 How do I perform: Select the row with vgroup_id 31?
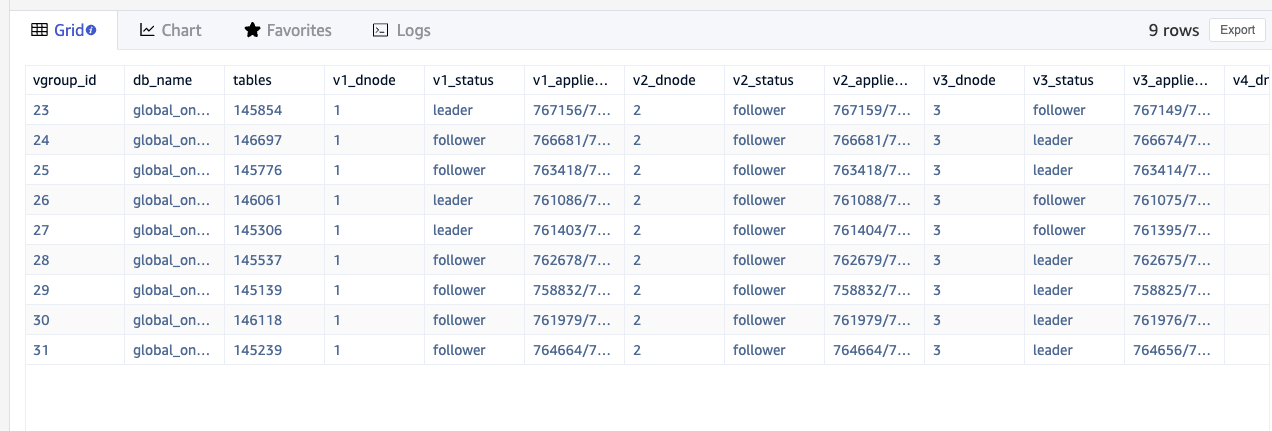[x=42, y=350]
